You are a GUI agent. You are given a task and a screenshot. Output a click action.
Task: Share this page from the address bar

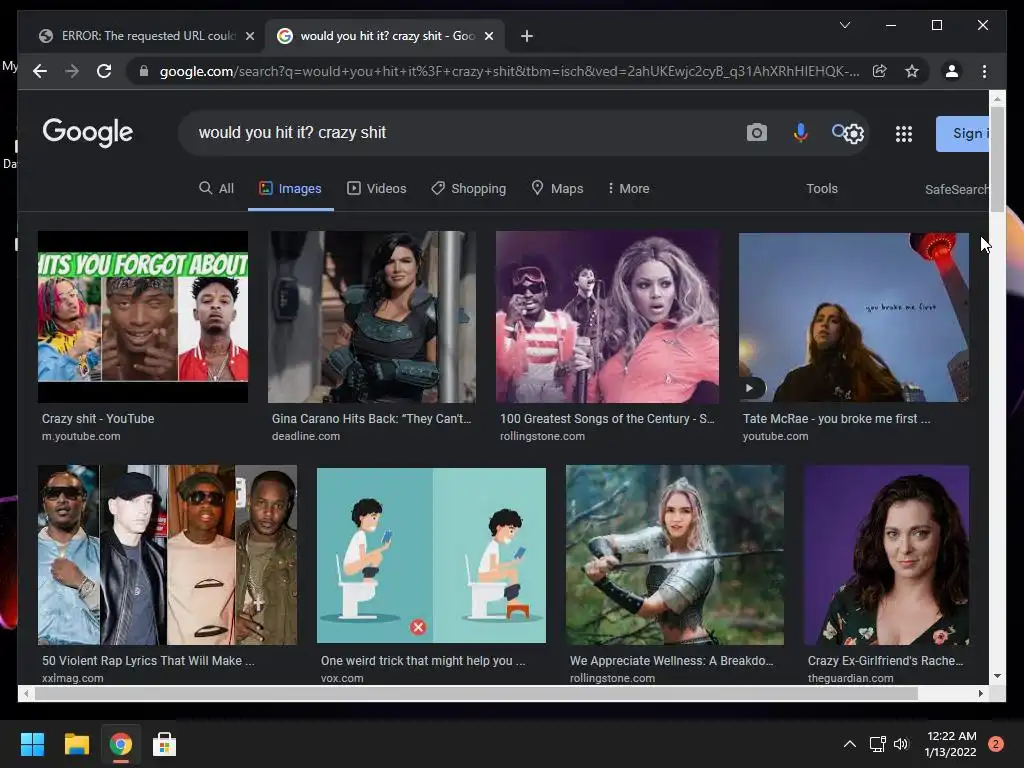(x=880, y=71)
